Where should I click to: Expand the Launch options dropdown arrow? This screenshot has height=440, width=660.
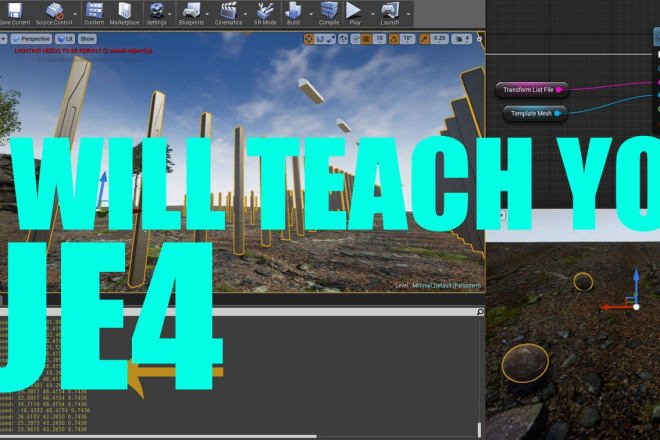[408, 14]
